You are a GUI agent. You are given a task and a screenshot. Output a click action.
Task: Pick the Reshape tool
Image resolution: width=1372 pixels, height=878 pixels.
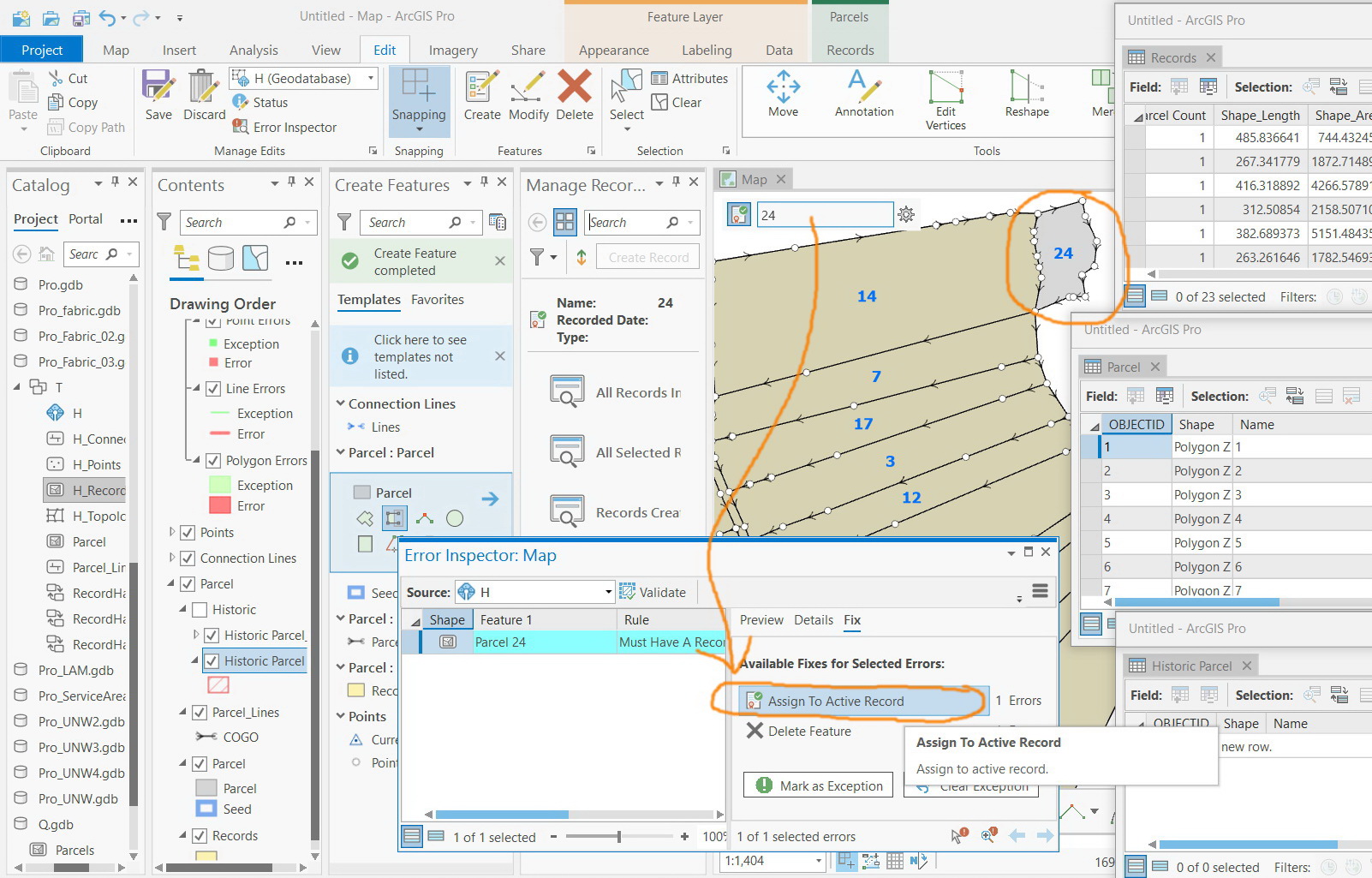(x=1027, y=94)
